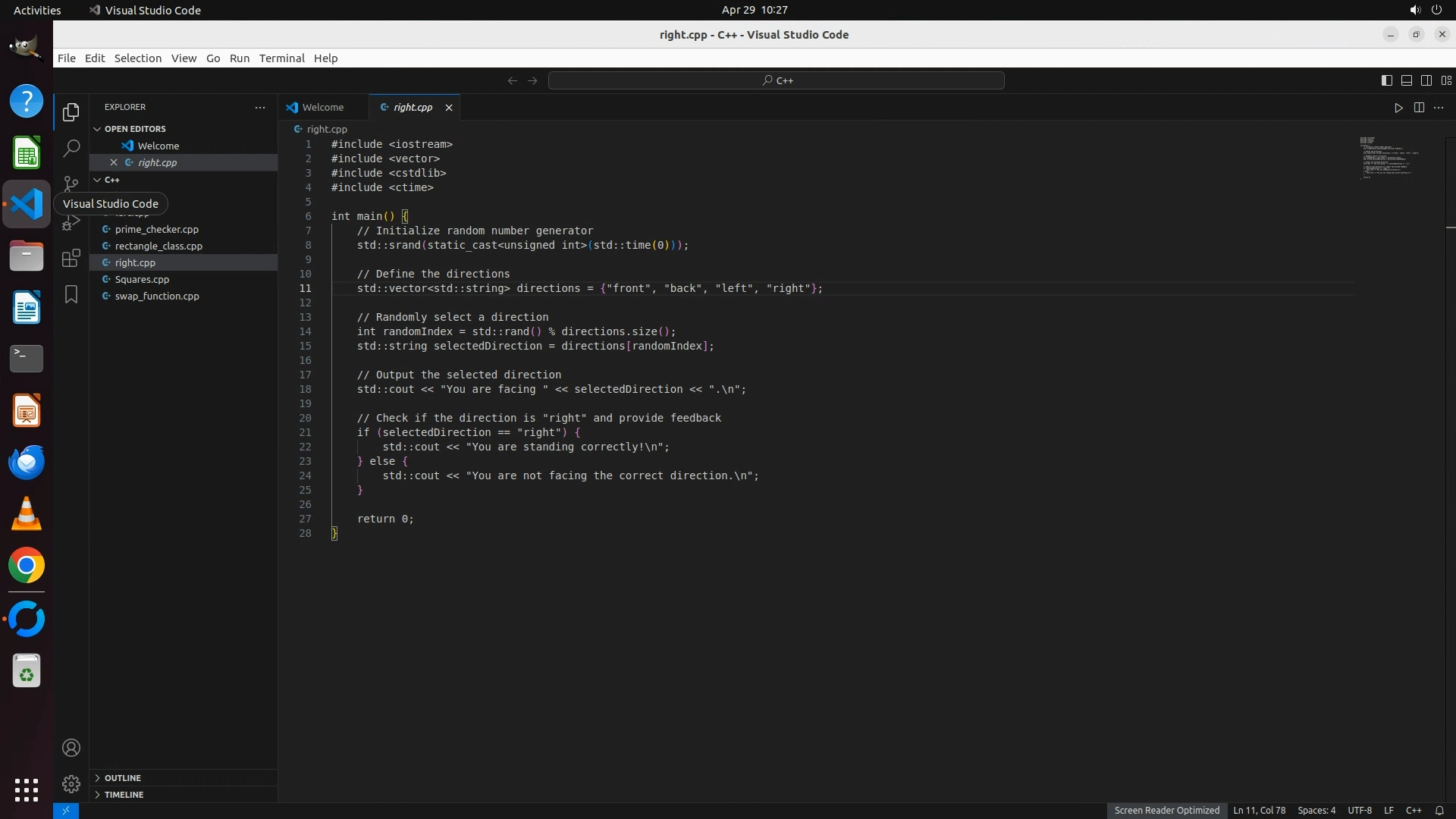Toggle the secondary side bar
Viewport: 1456px width, 819px height.
click(1426, 80)
